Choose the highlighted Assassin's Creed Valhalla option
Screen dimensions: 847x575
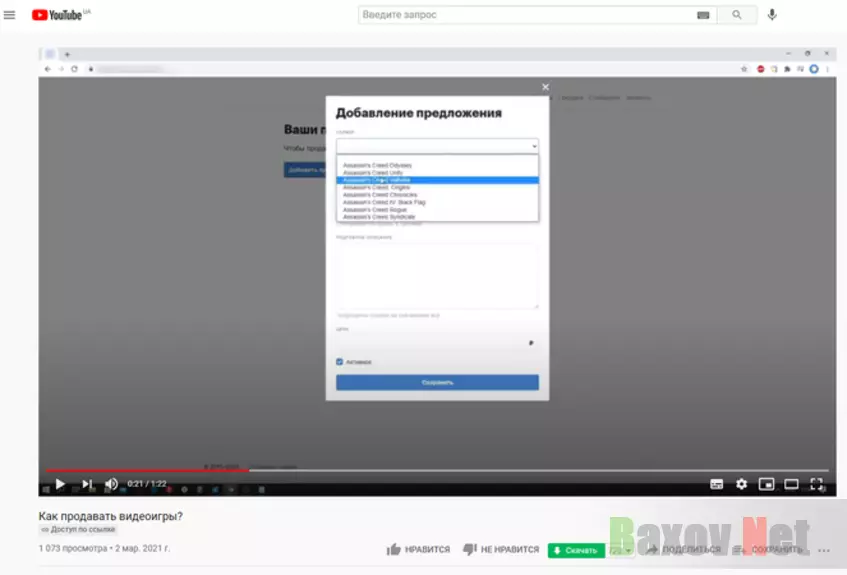click(x=437, y=180)
